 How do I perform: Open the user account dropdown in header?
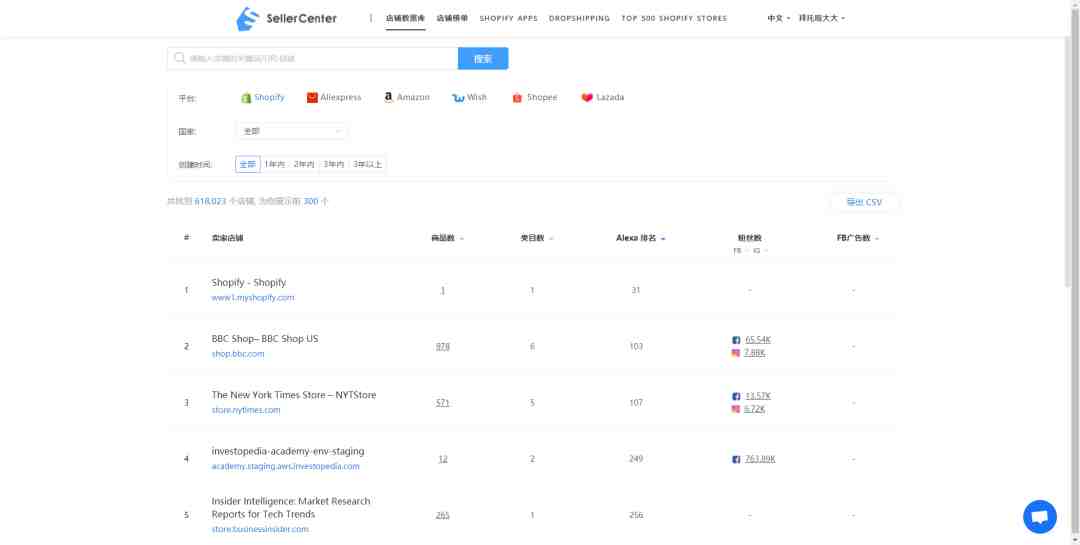821,19
